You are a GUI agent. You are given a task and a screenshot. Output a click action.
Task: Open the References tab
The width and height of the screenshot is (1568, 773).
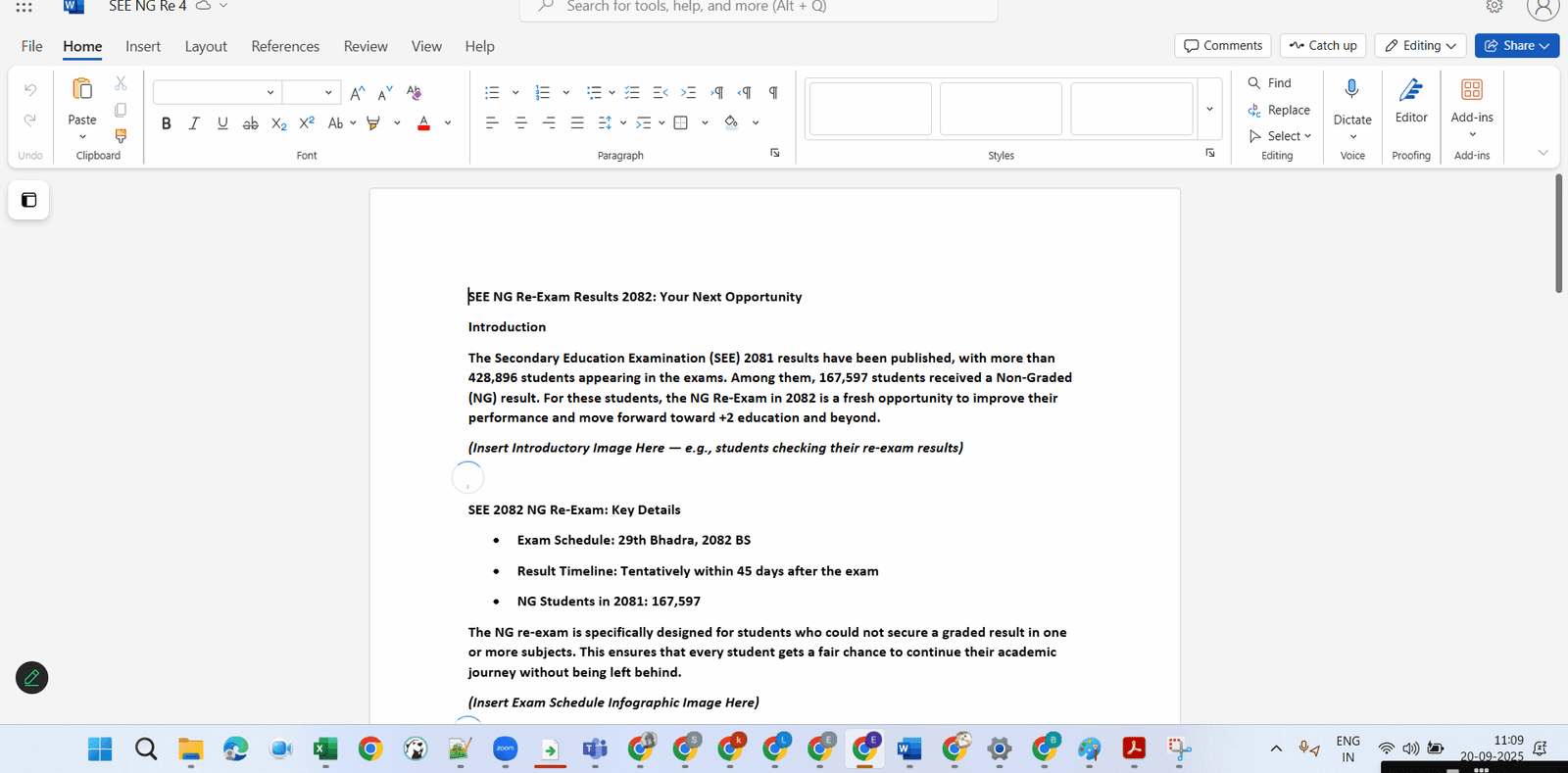(x=285, y=46)
